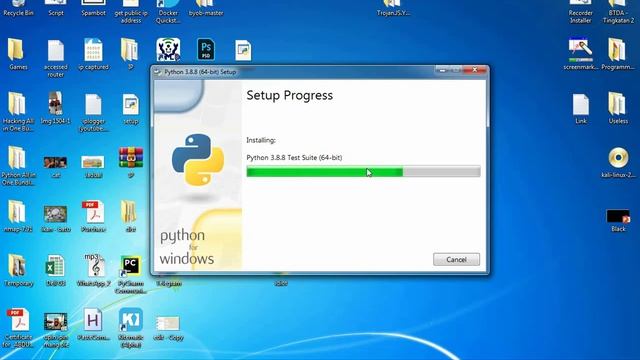Open the Temporary folder

pyautogui.click(x=18, y=270)
